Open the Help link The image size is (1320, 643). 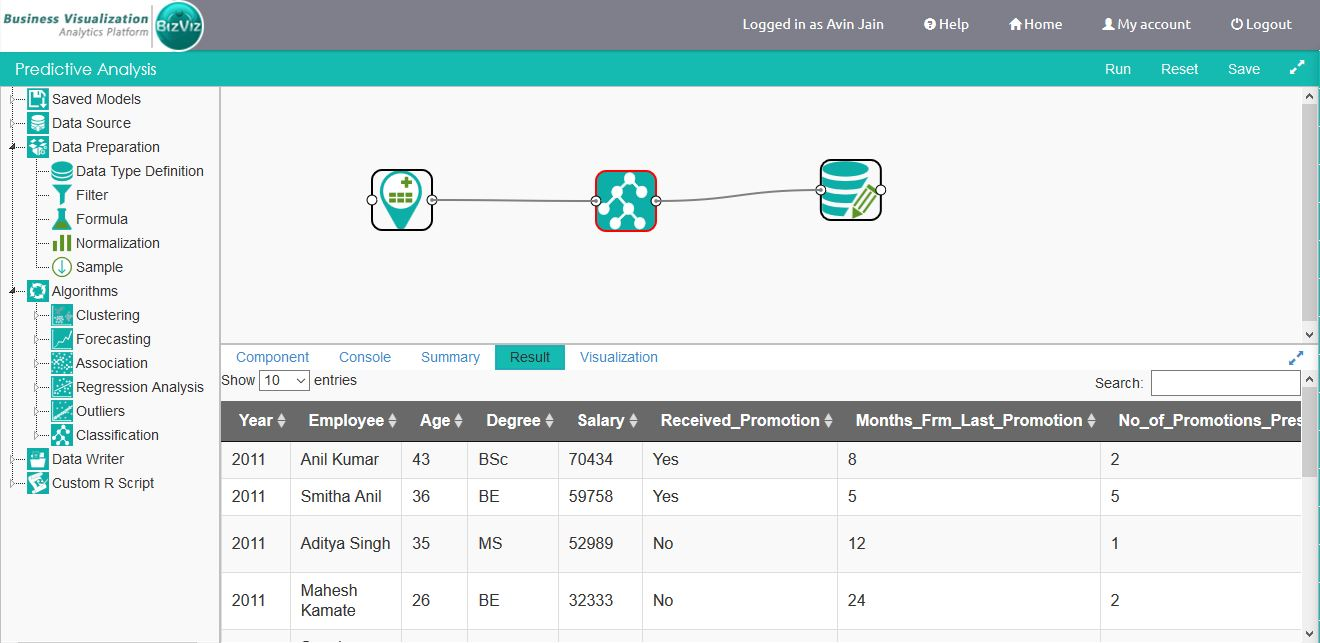pyautogui.click(x=946, y=24)
